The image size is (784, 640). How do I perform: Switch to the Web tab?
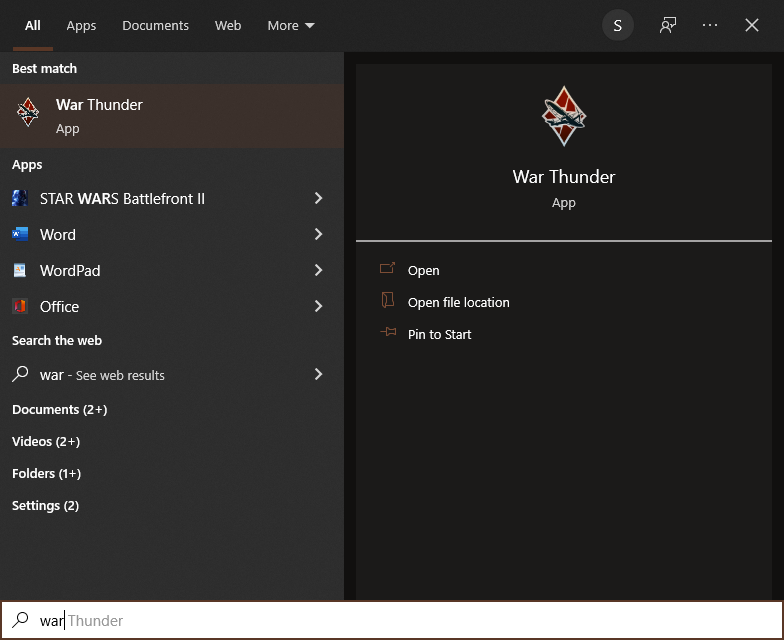click(x=228, y=26)
